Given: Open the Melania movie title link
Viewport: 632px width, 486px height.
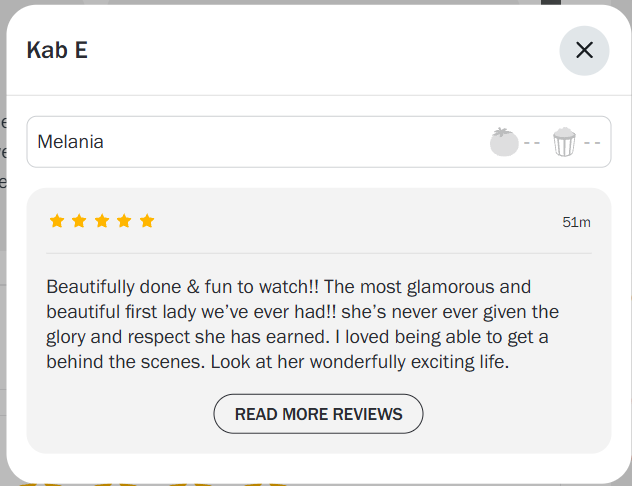Looking at the screenshot, I should coord(70,142).
